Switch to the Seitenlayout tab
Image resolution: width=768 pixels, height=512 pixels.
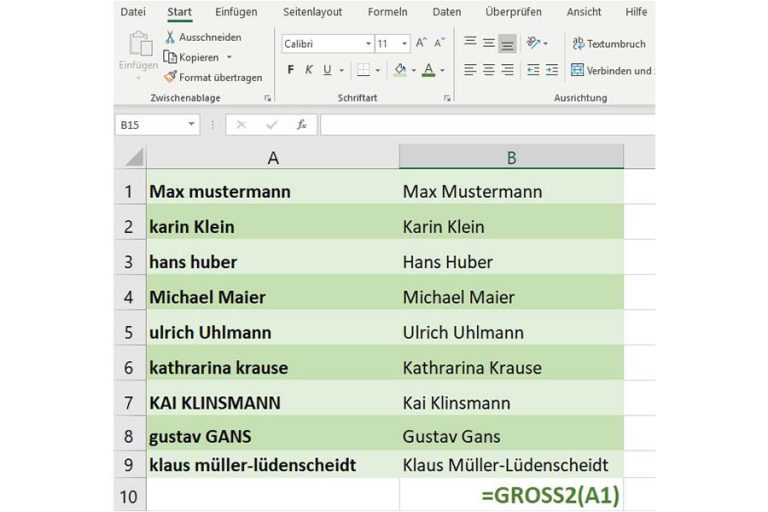tap(312, 12)
